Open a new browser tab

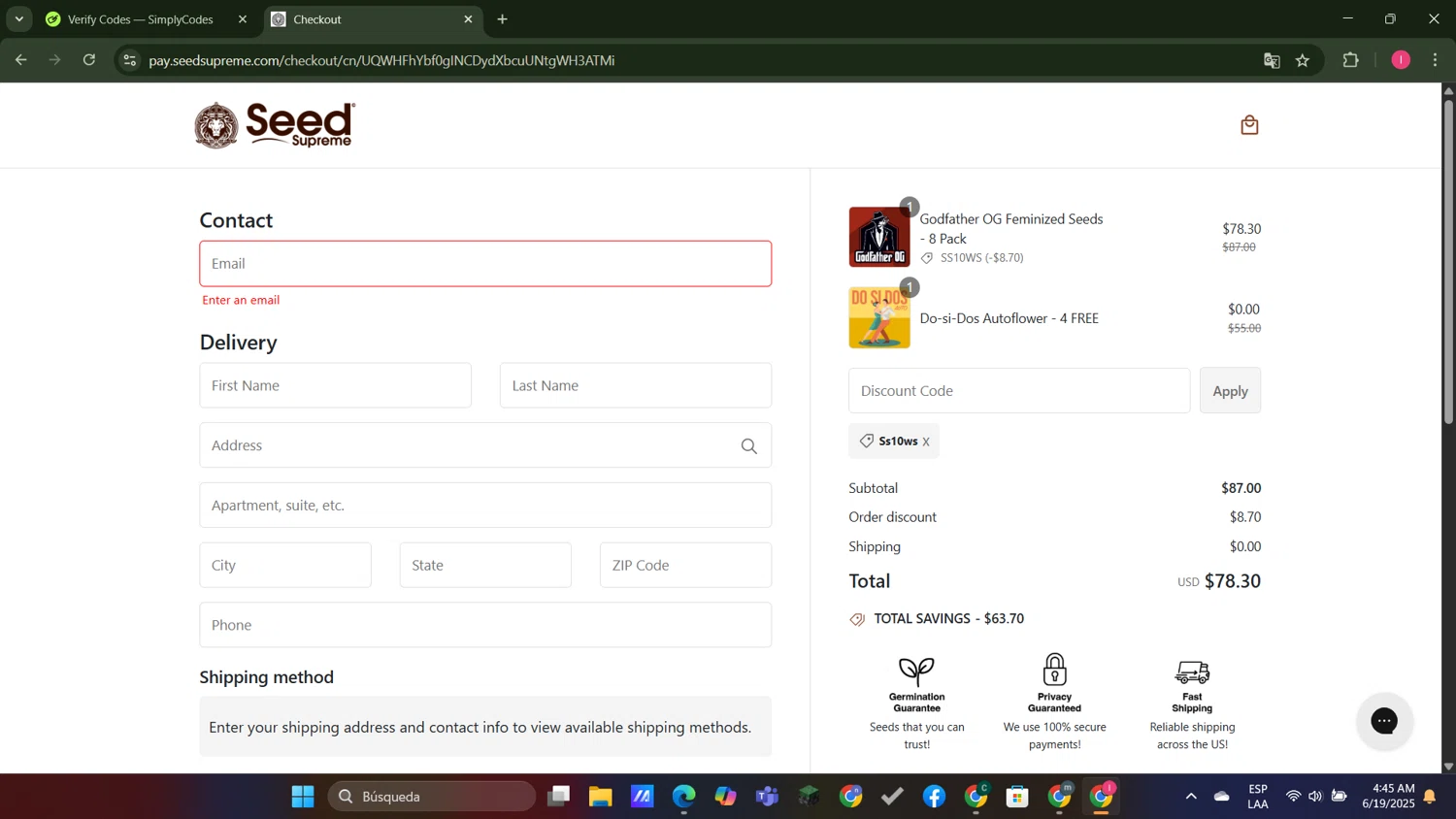pyautogui.click(x=502, y=19)
